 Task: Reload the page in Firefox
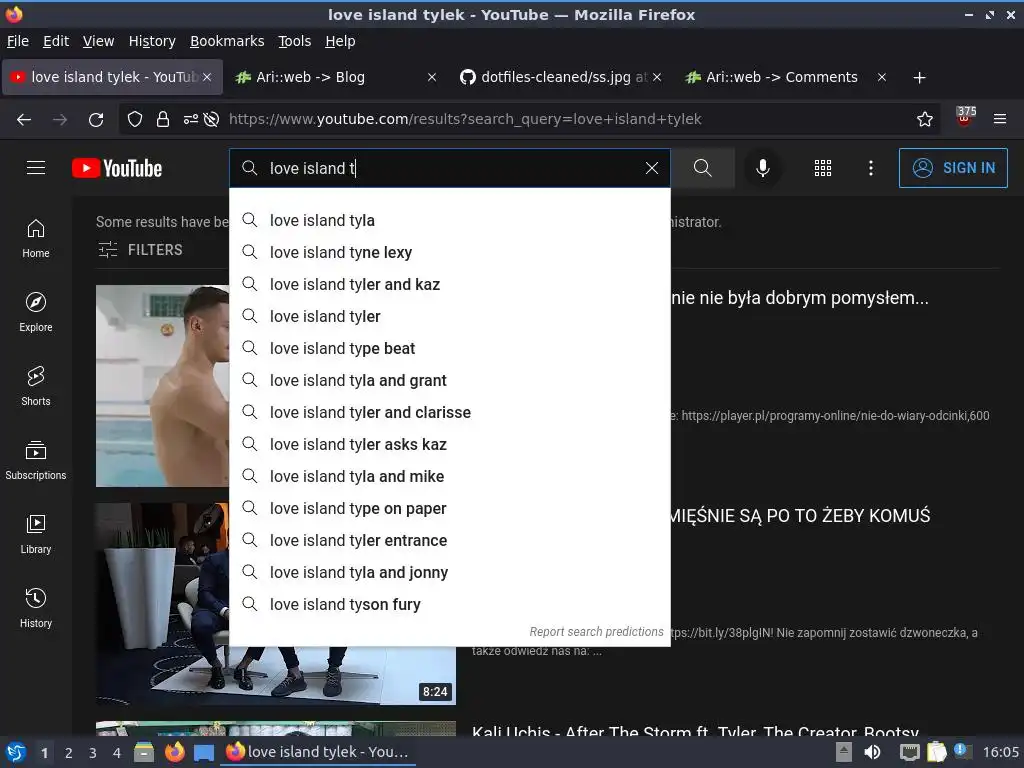coord(96,120)
